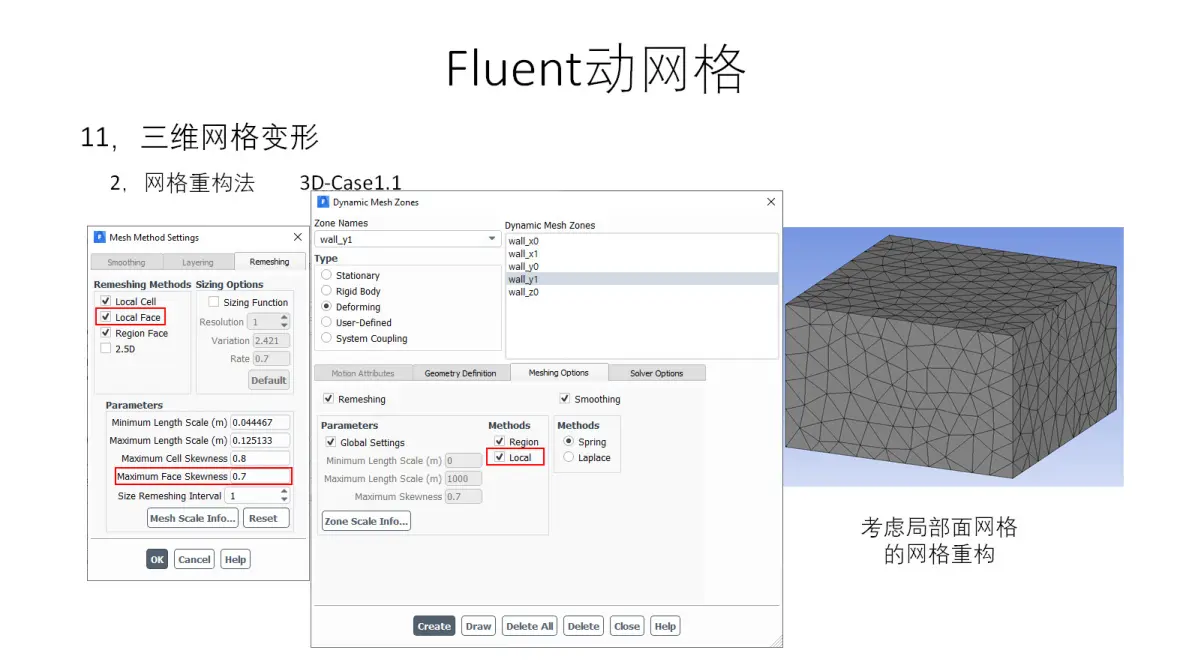Screen dimensions: 1192x668
Task: Click Close in Dynamic Mesh Zones
Action: [x=626, y=626]
